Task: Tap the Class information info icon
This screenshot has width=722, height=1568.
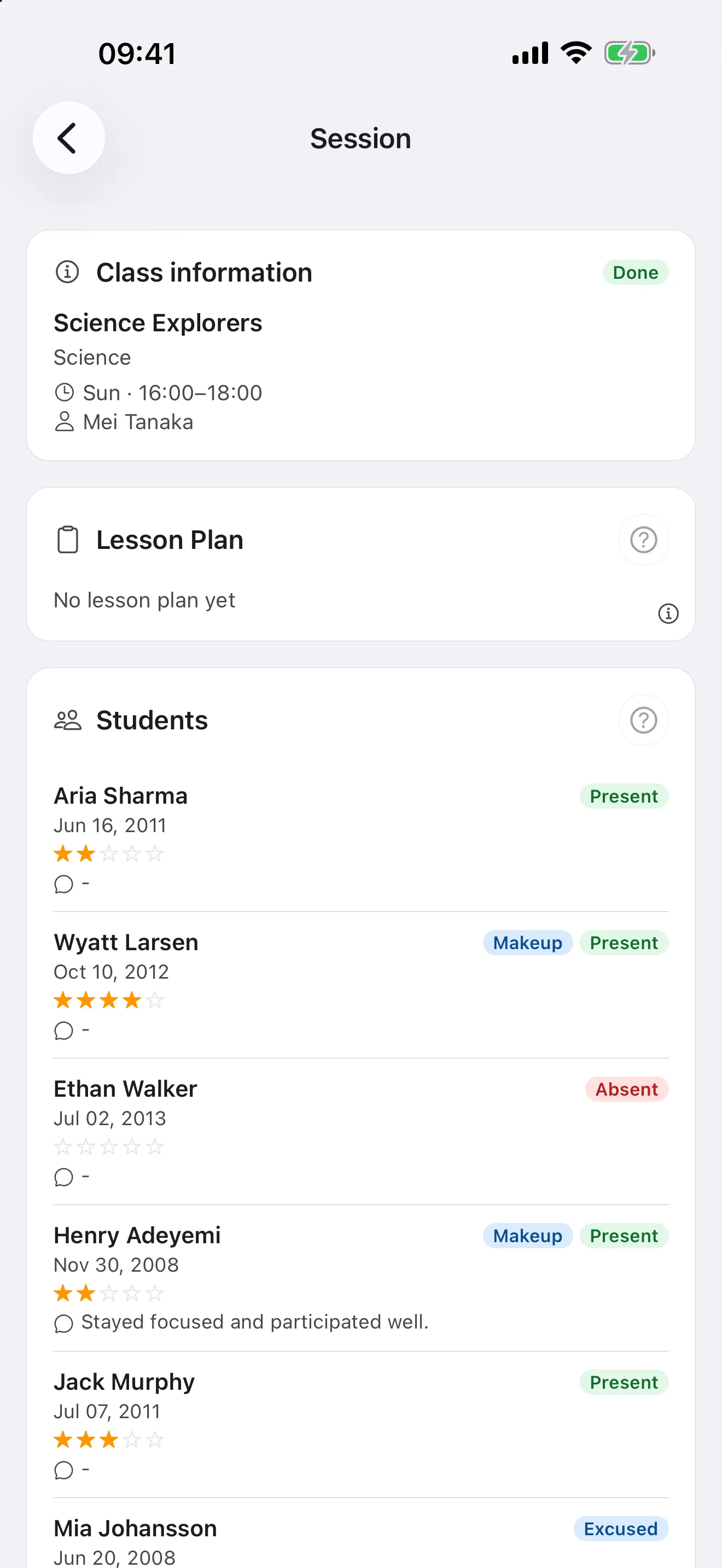Action: [67, 272]
